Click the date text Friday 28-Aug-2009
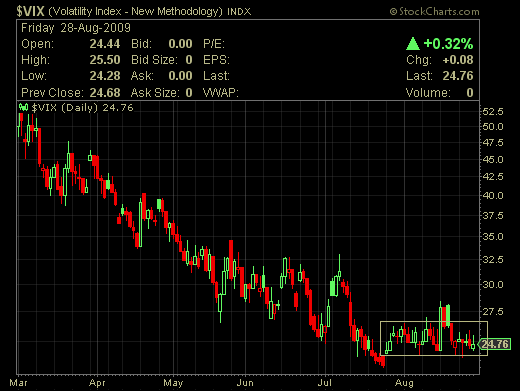Viewport: 520px width, 391px height. (x=76, y=28)
